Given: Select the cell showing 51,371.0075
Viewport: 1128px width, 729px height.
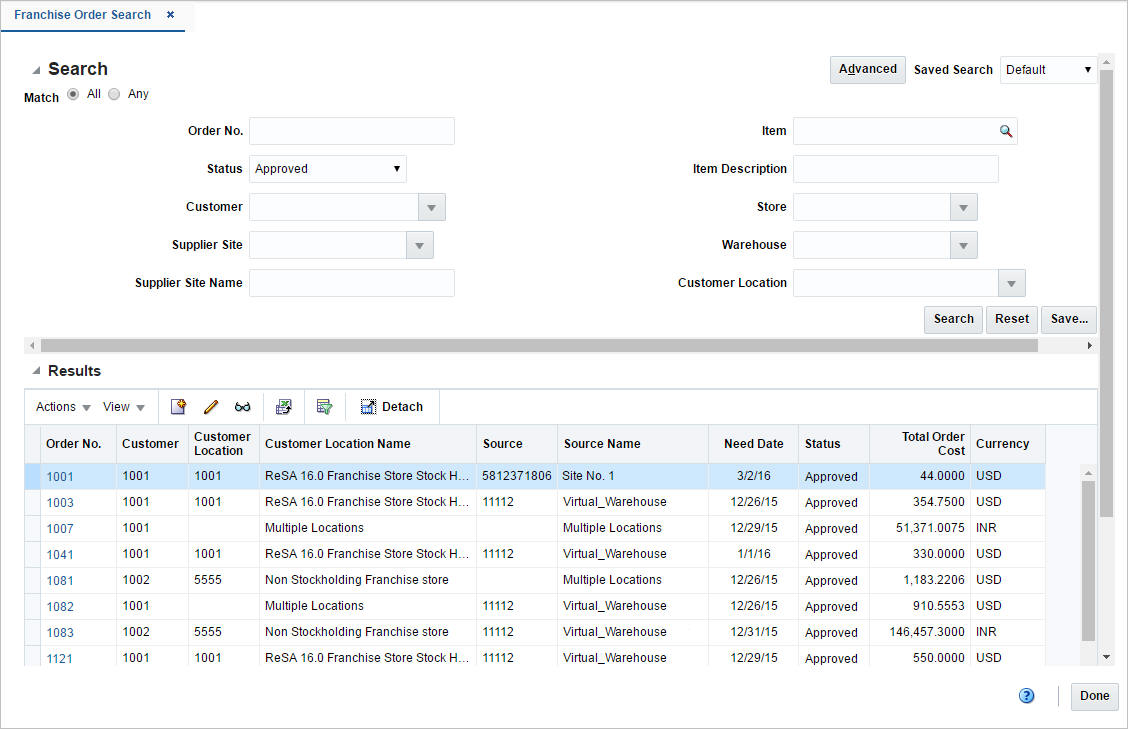Looking at the screenshot, I should click(920, 528).
